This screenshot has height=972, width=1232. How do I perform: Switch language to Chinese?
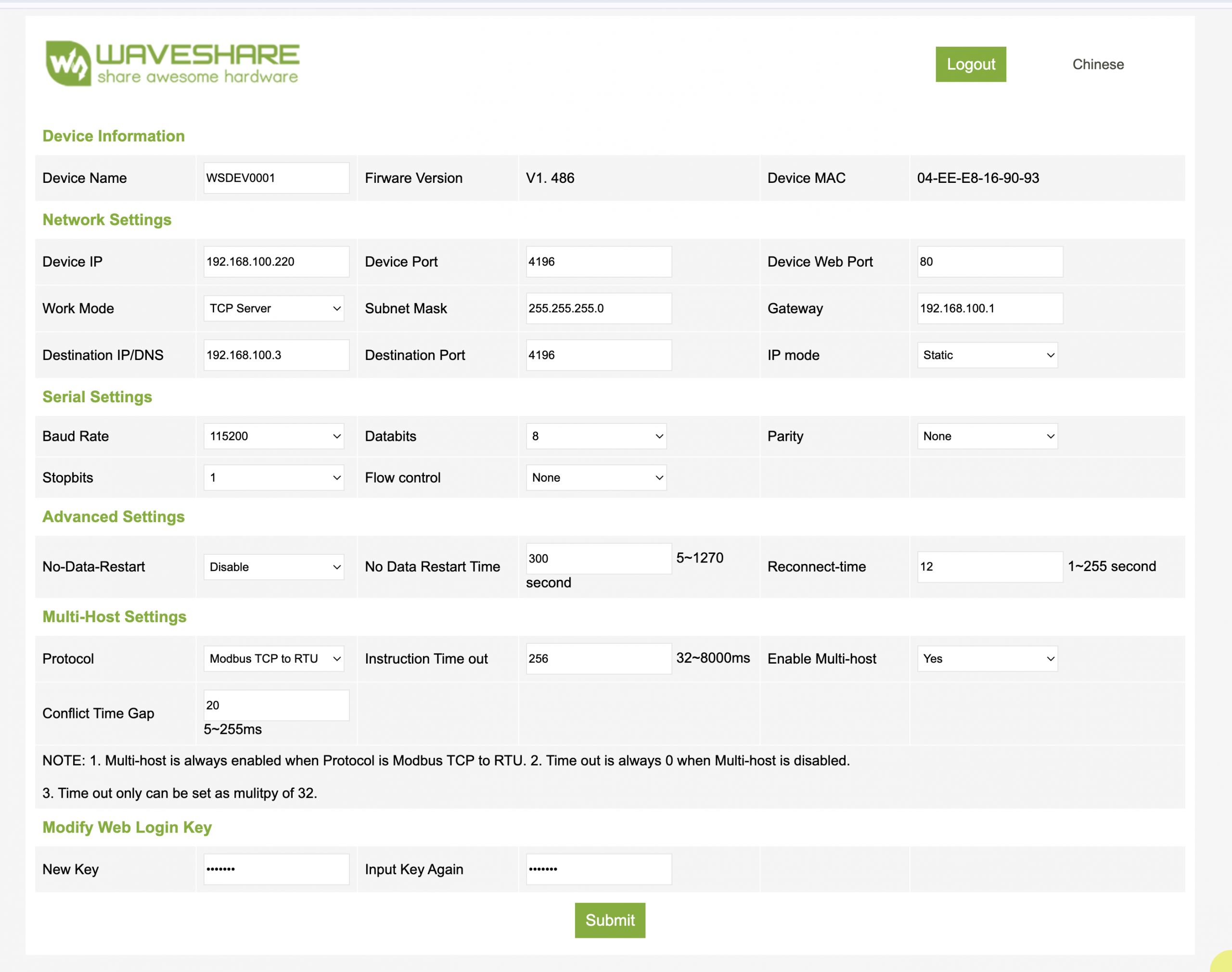pos(1098,64)
